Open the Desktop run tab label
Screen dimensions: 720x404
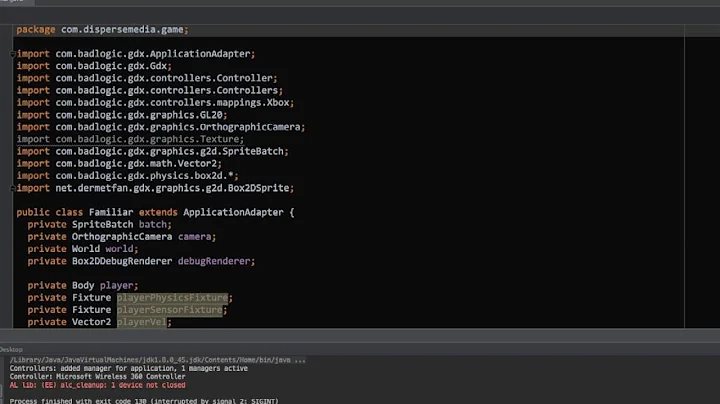(x=11, y=349)
